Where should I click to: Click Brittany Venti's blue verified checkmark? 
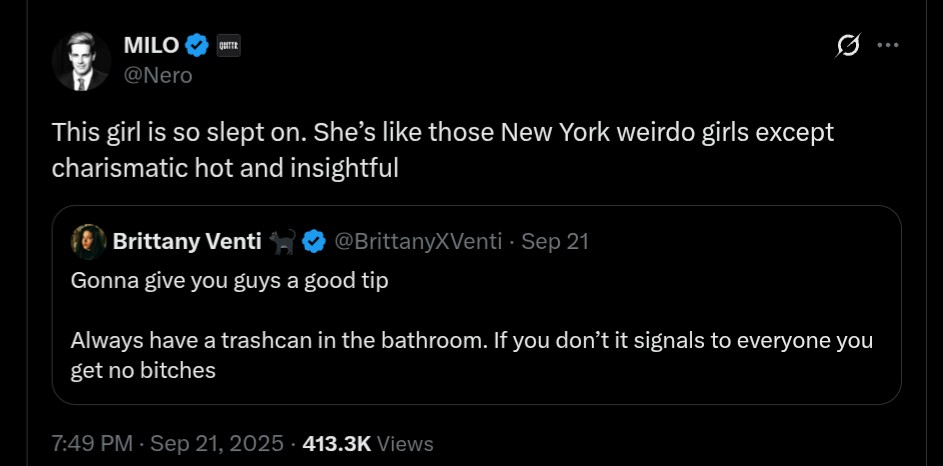(x=314, y=241)
